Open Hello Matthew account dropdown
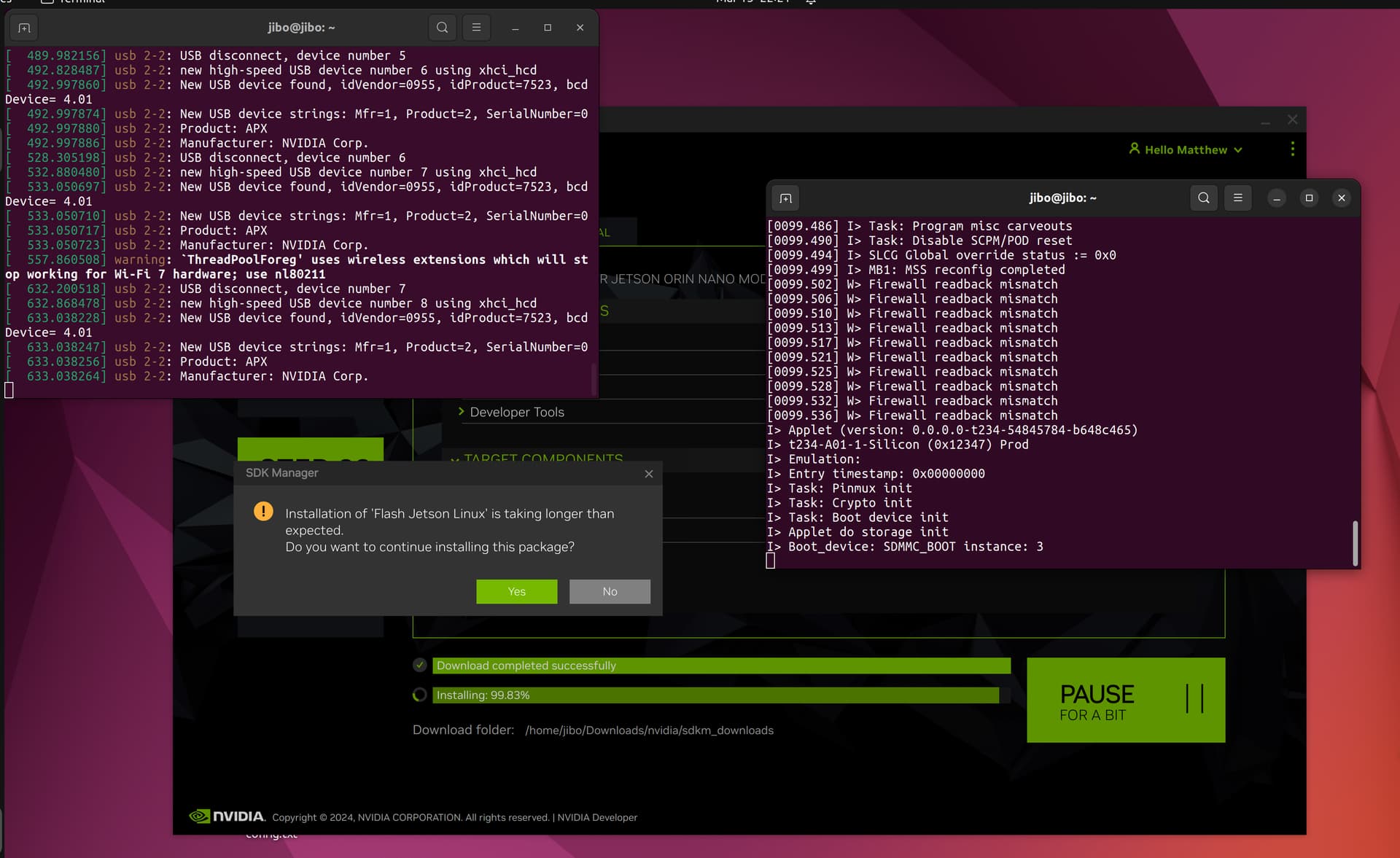Screen dimensions: 1400x858 1186,149
